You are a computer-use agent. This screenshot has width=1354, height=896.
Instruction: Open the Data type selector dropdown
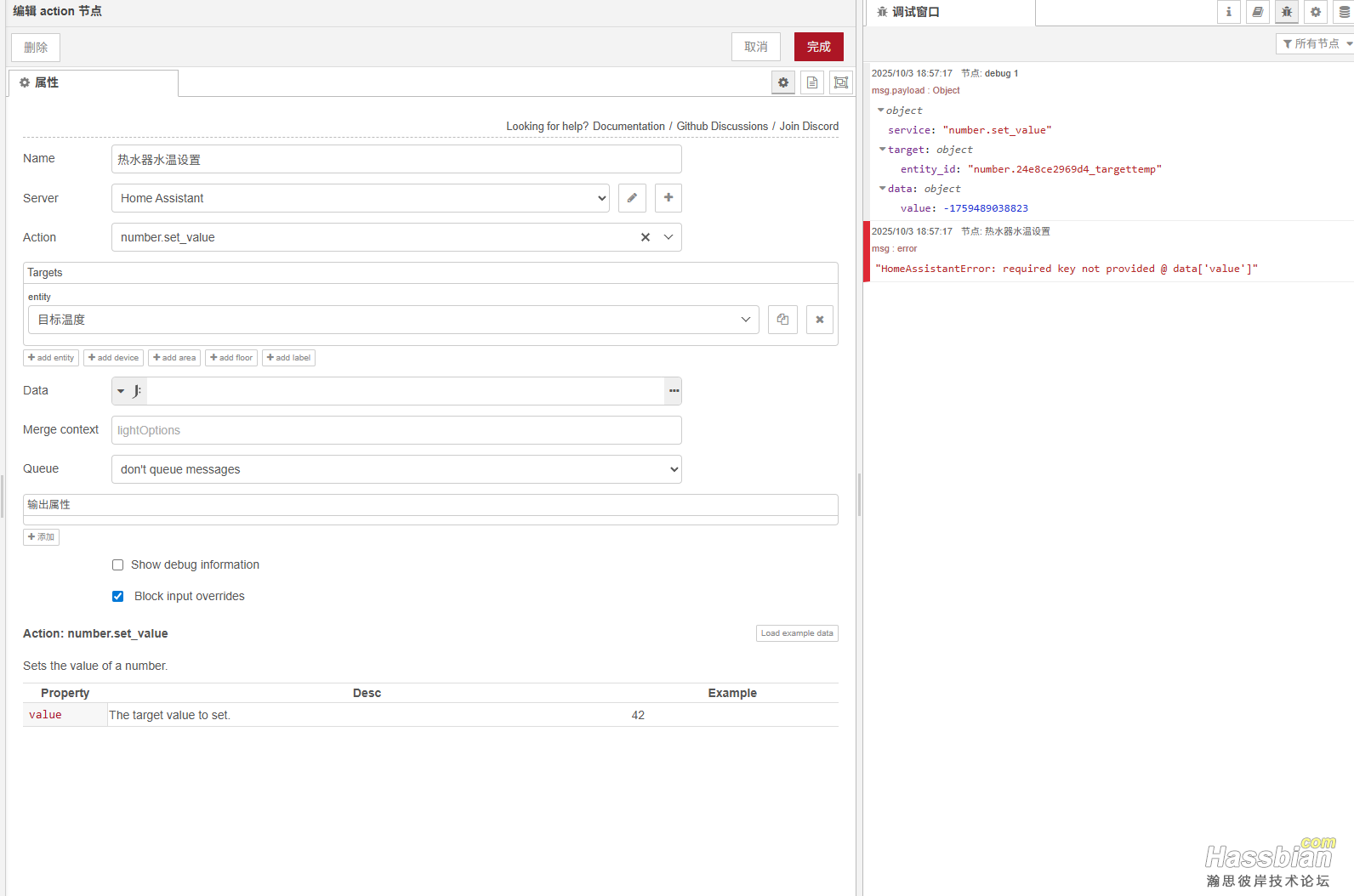(x=122, y=391)
